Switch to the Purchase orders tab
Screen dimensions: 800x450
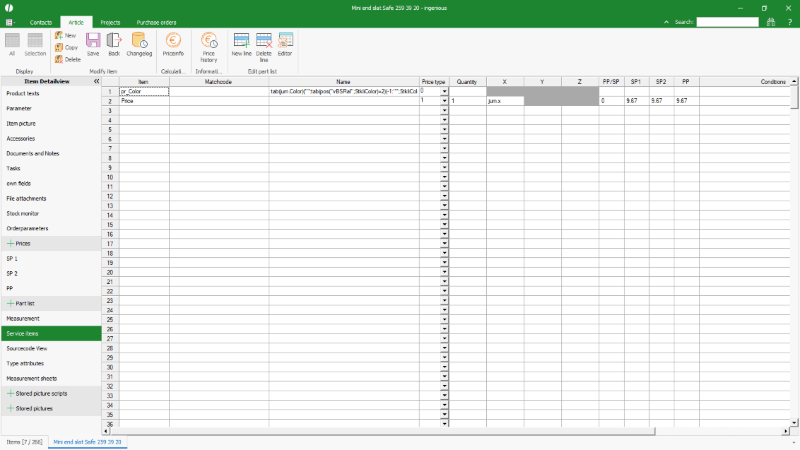[156, 22]
